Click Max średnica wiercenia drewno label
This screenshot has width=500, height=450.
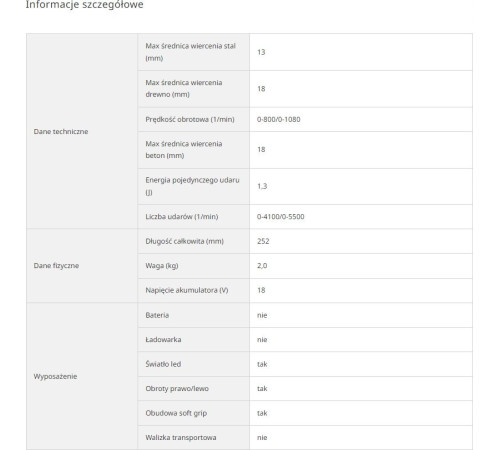184,88
